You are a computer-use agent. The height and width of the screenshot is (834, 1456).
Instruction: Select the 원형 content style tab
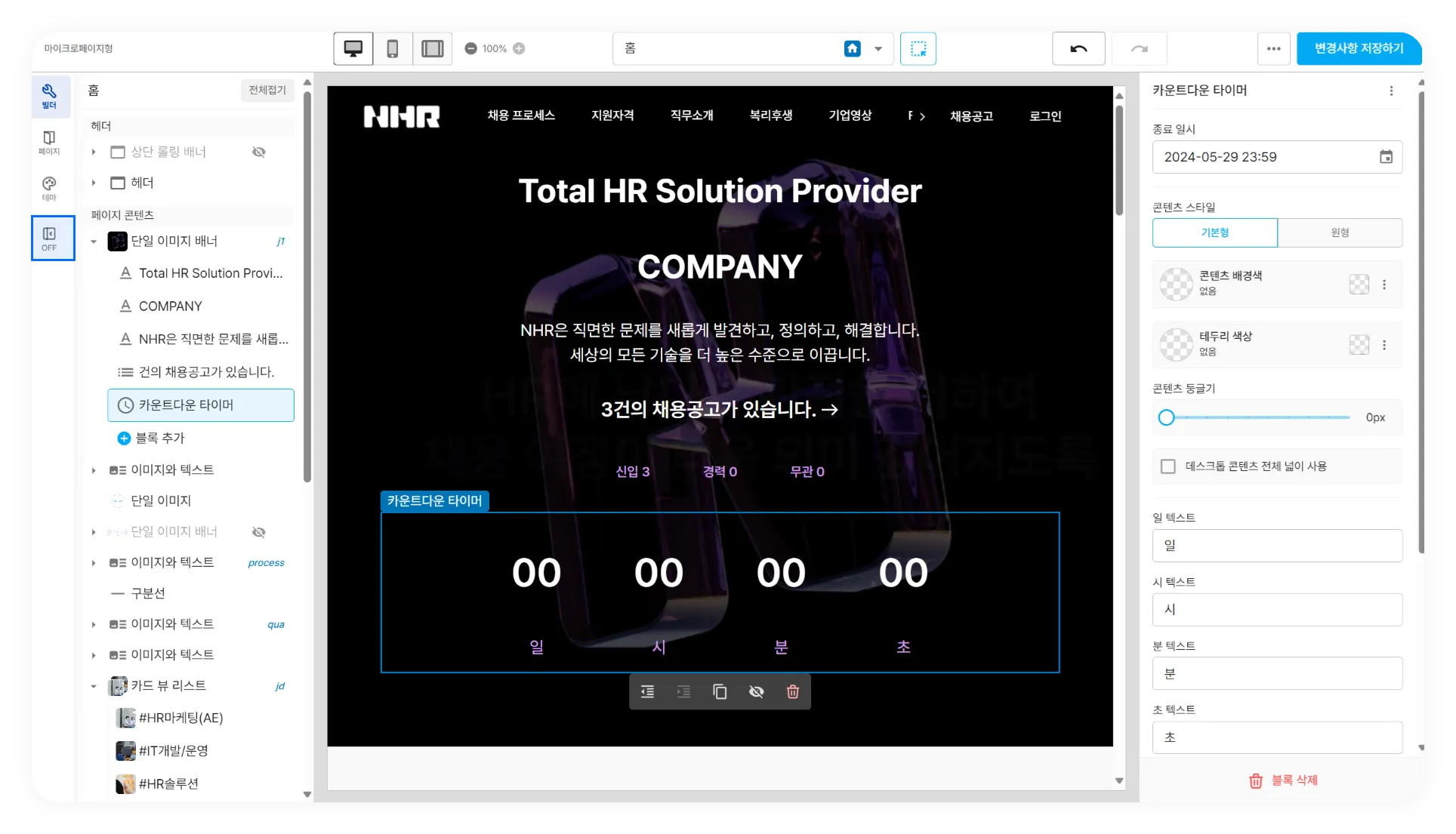1340,232
